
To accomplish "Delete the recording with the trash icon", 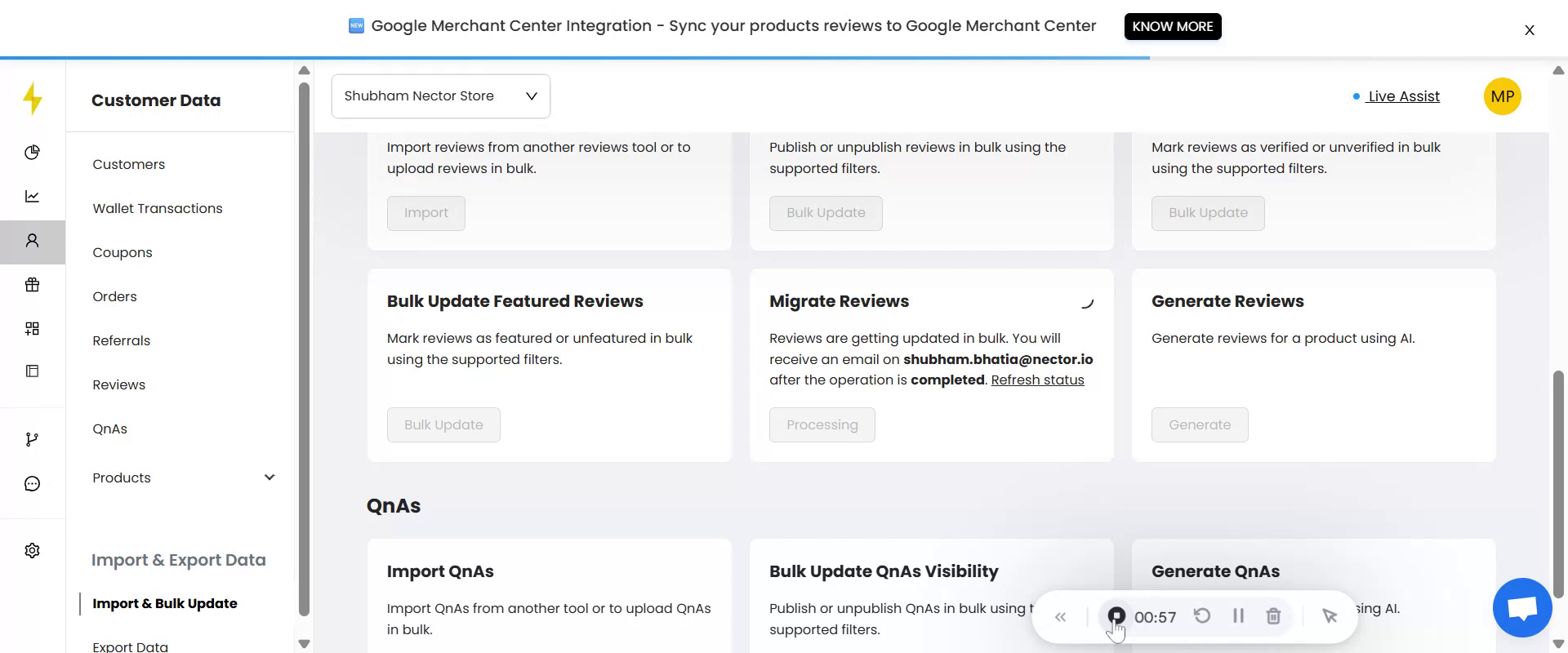I will click(1273, 616).
